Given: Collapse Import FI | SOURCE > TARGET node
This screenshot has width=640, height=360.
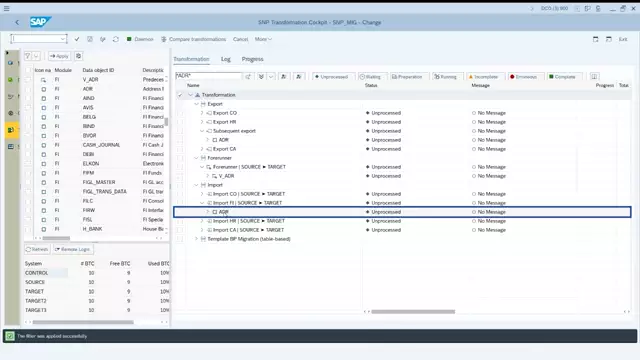Looking at the screenshot, I should click(x=202, y=203).
